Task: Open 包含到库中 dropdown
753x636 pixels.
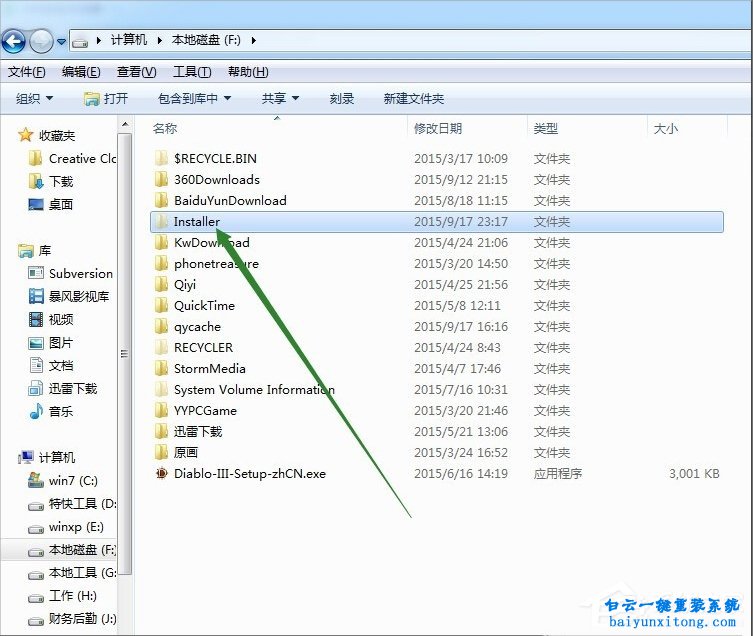Action: (x=194, y=98)
